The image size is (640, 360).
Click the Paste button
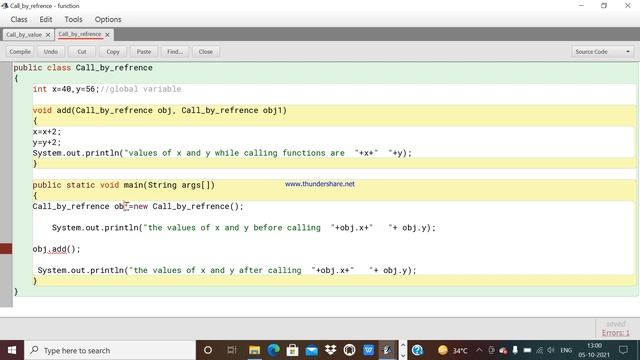tap(144, 52)
